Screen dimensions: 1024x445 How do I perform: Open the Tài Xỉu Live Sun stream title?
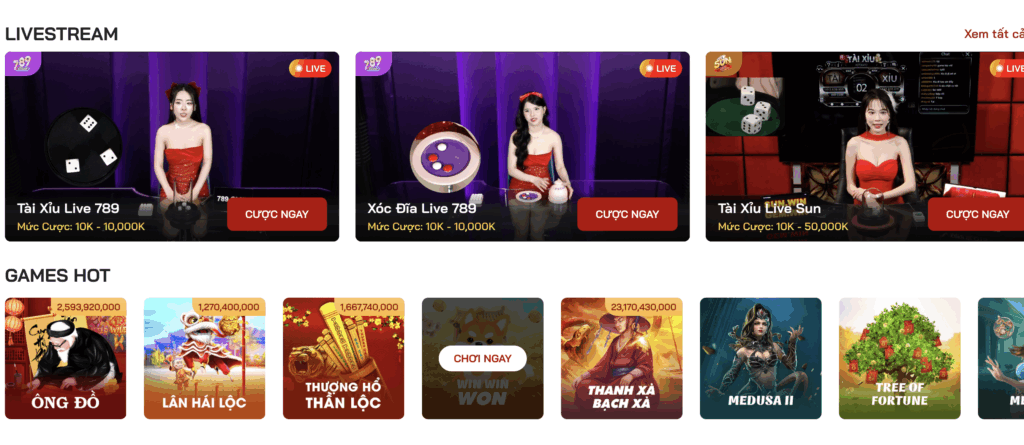[x=769, y=208]
